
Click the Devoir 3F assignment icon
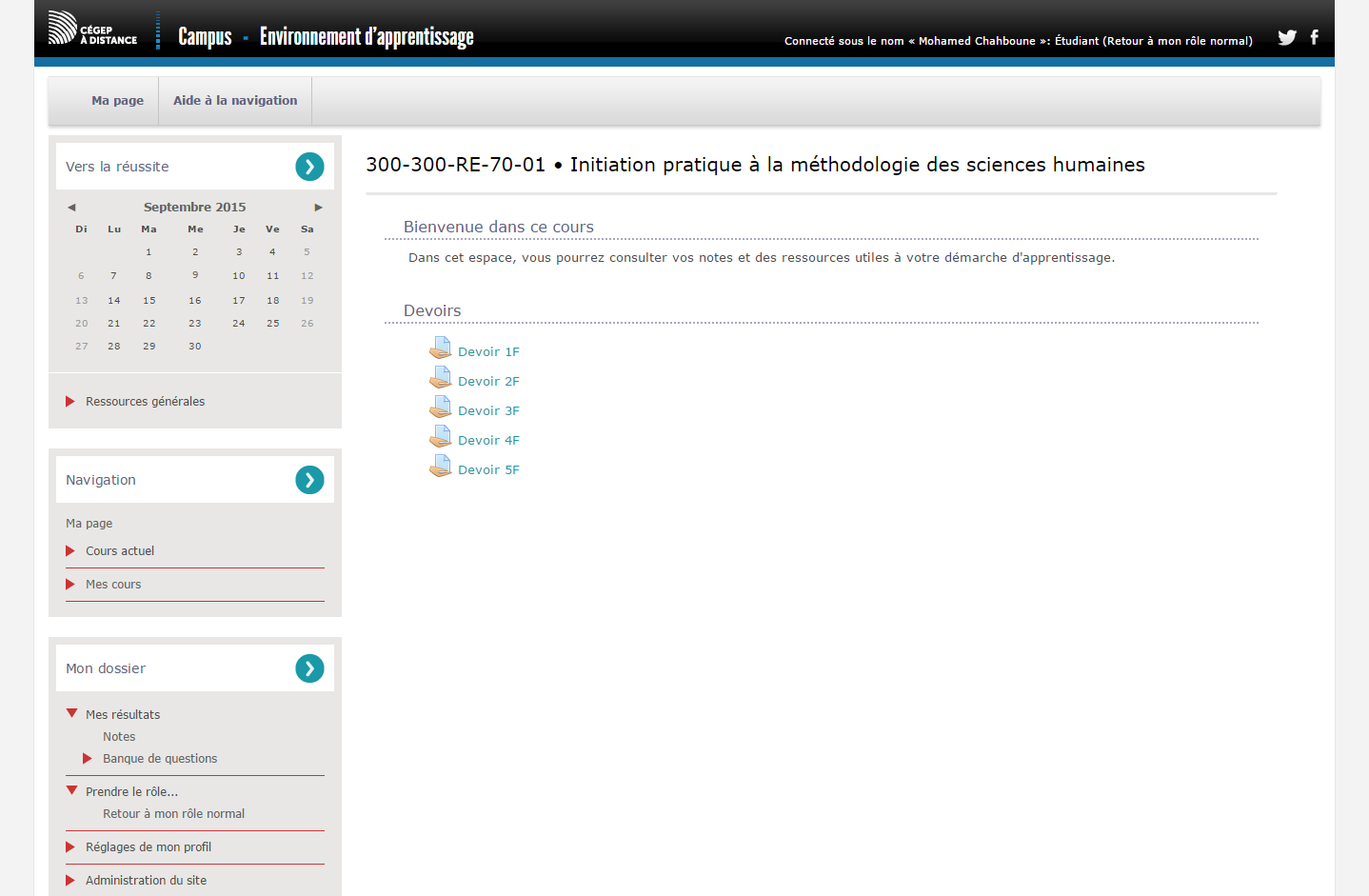point(440,408)
